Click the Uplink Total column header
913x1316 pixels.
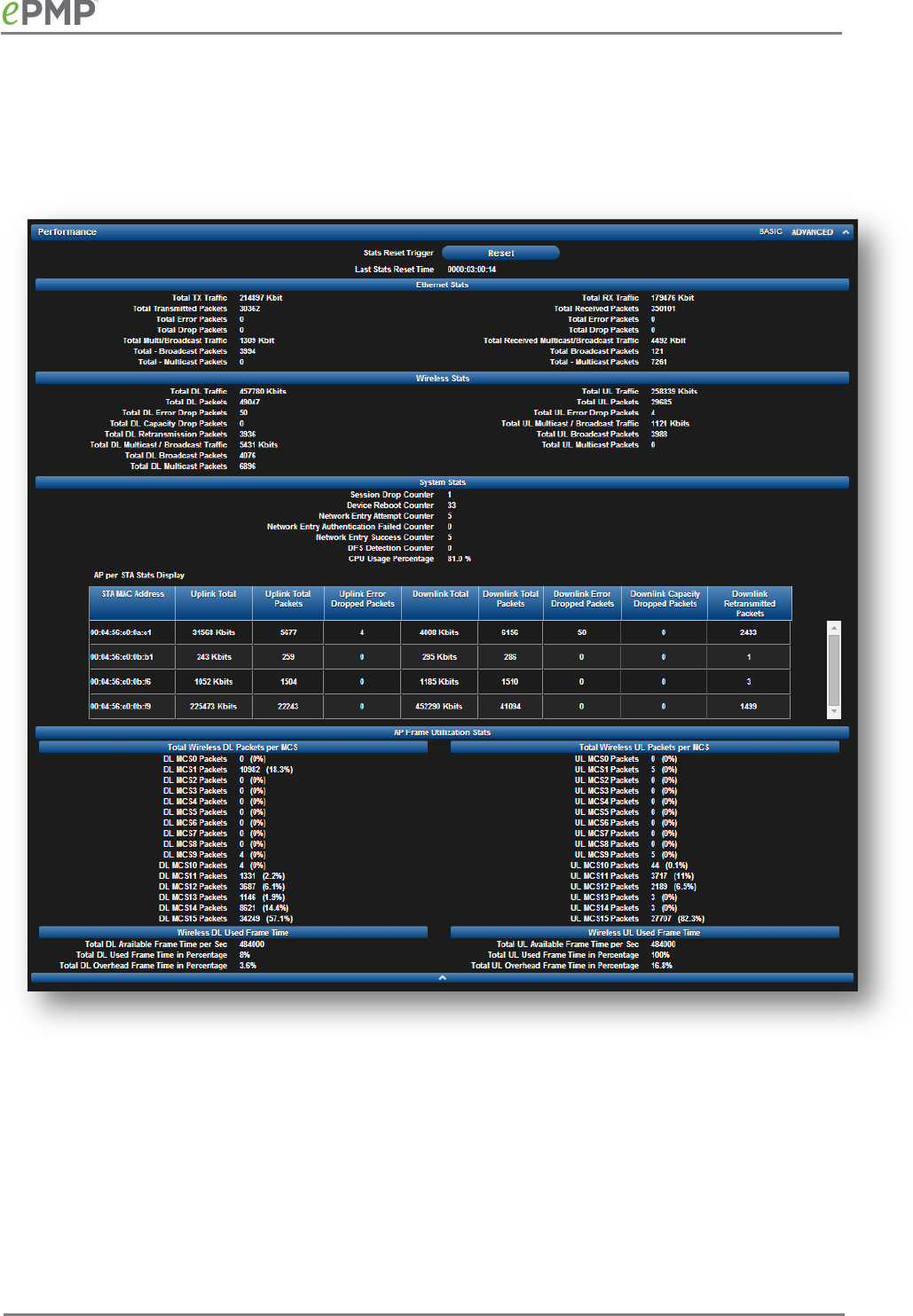pyautogui.click(x=214, y=603)
